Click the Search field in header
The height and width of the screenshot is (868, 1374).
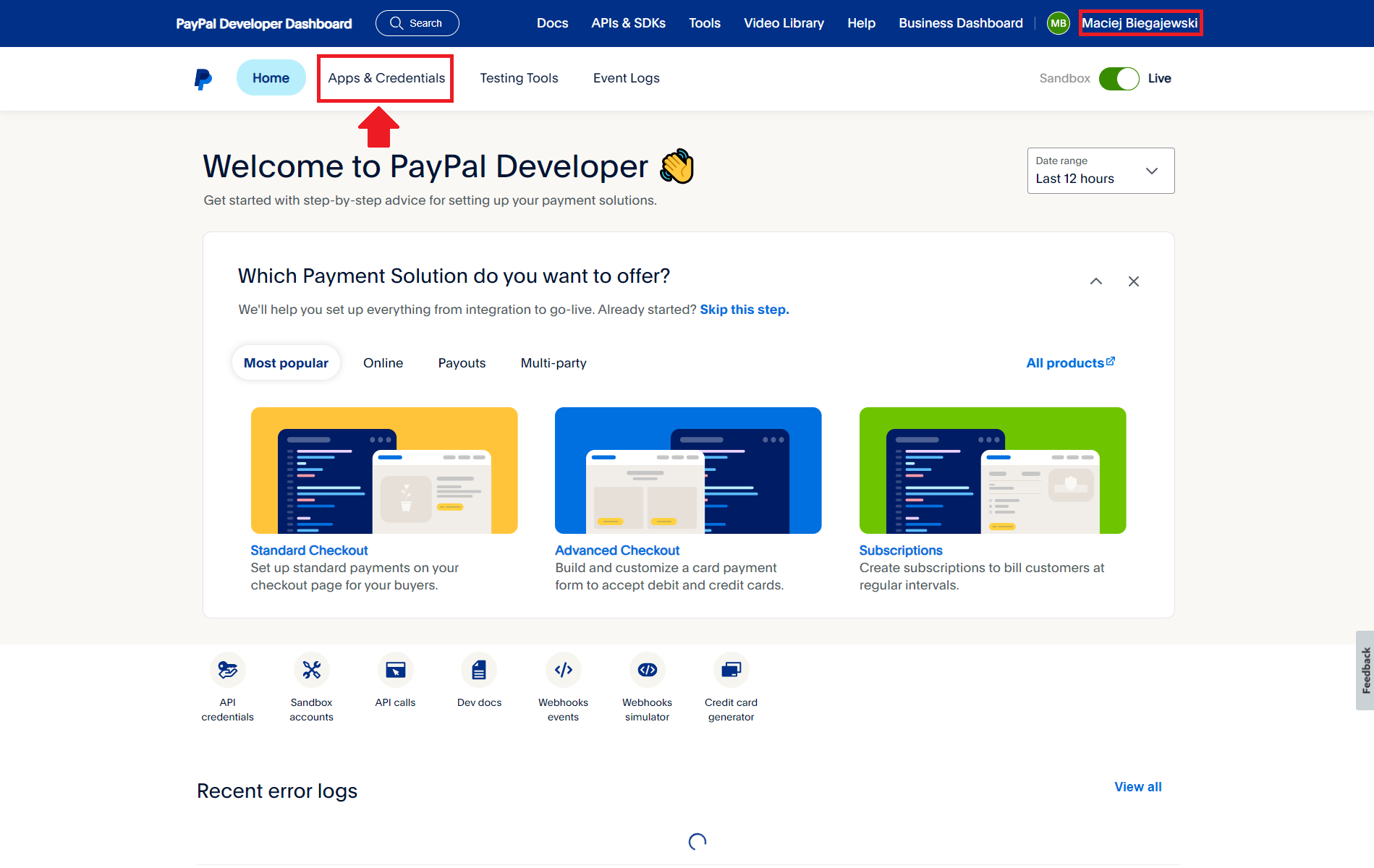click(x=417, y=23)
